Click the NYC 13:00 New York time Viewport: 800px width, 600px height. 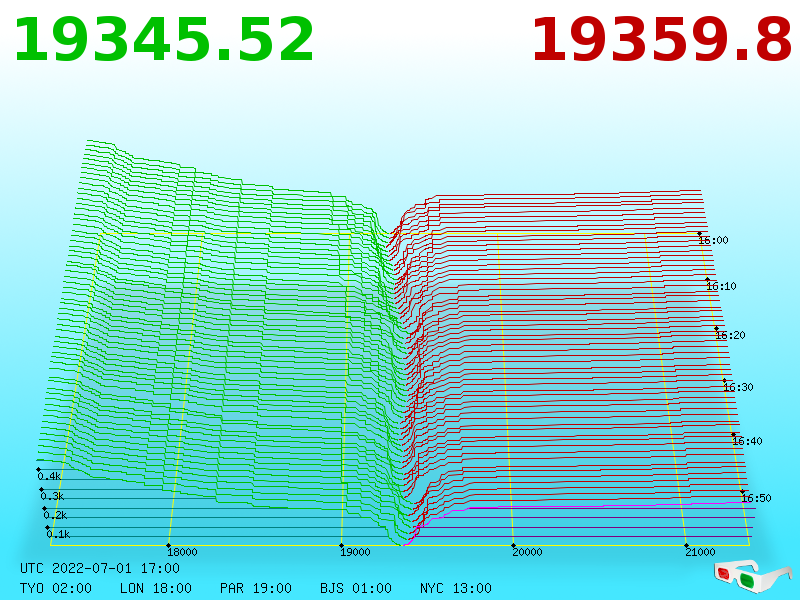pos(456,588)
